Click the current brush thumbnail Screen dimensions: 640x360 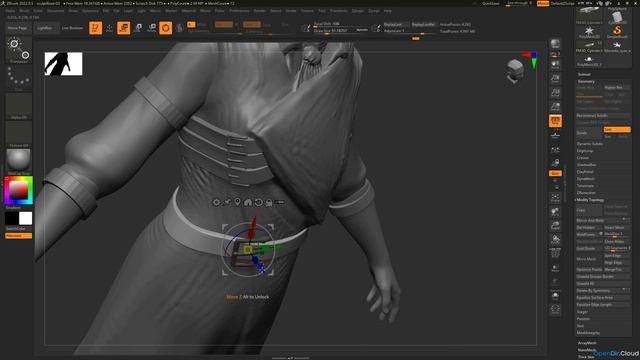19,50
